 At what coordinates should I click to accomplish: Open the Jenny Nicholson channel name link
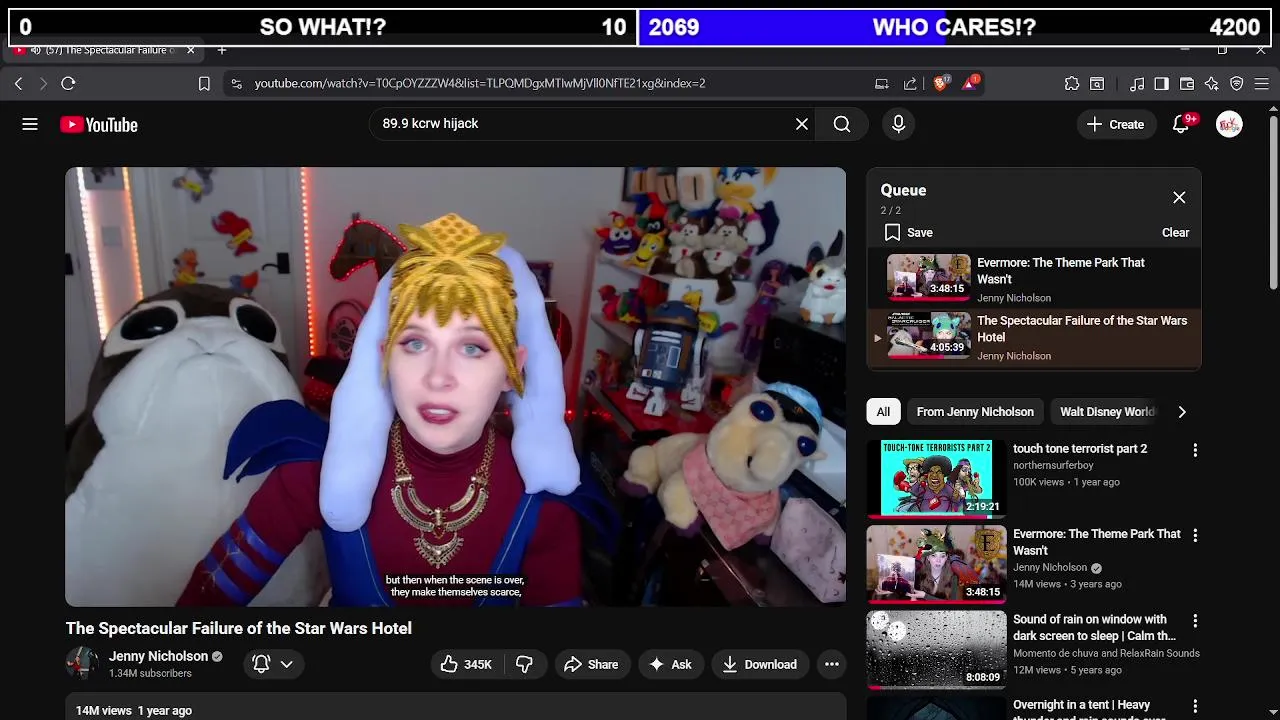158,657
